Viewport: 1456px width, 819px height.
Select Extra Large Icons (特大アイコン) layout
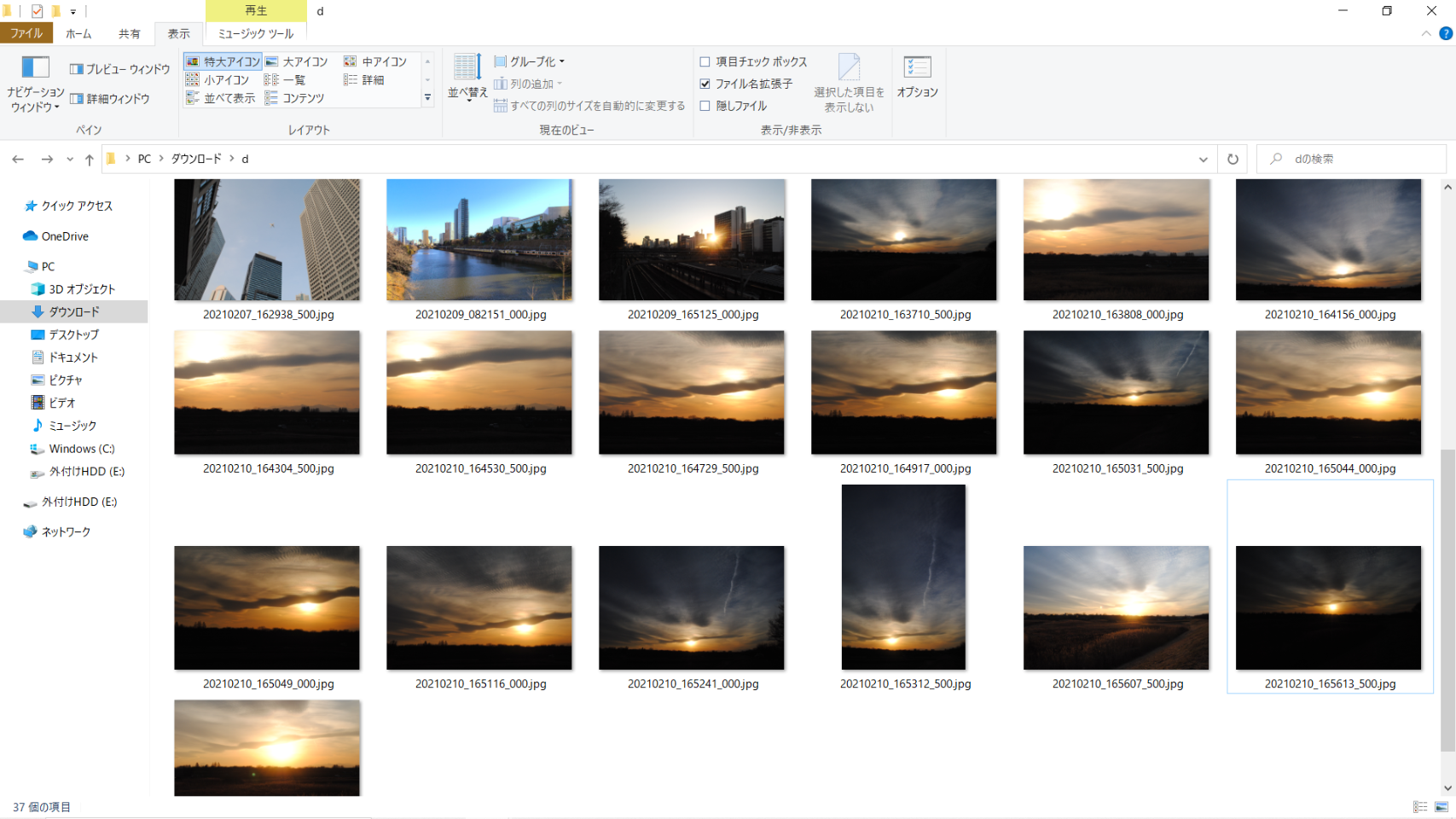(x=223, y=61)
